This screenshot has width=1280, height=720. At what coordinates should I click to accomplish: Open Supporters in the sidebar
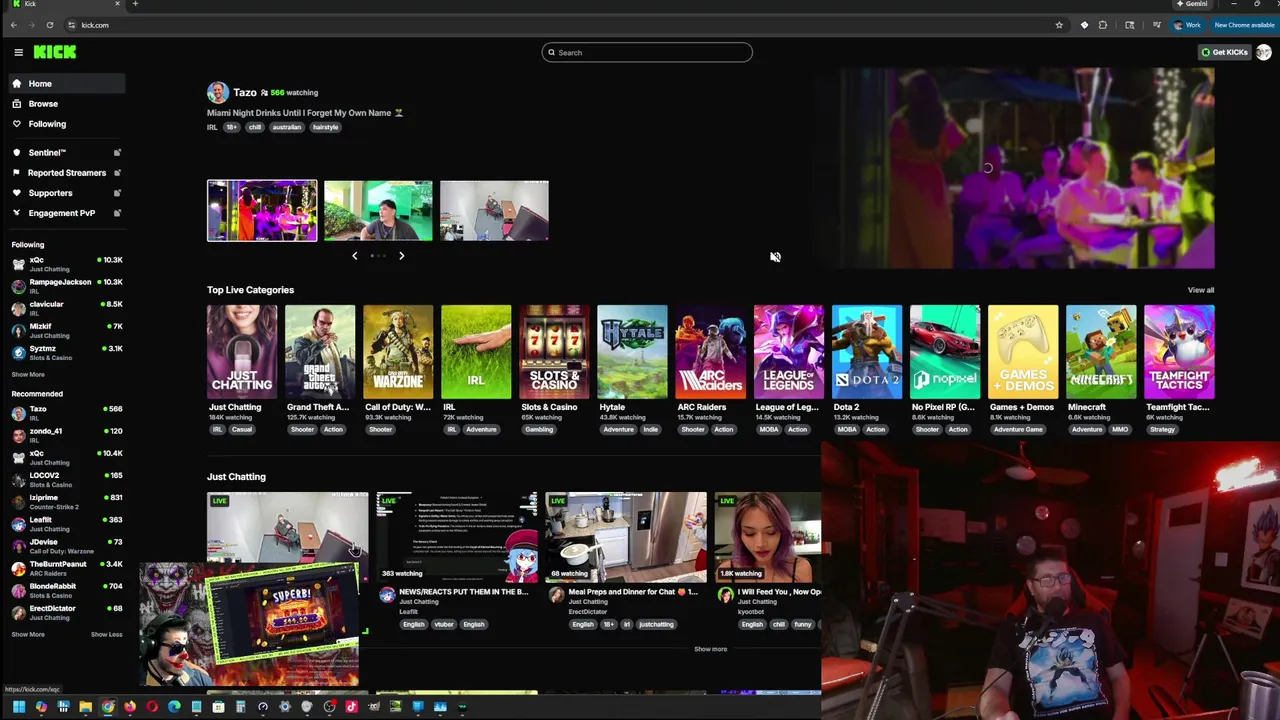point(50,193)
